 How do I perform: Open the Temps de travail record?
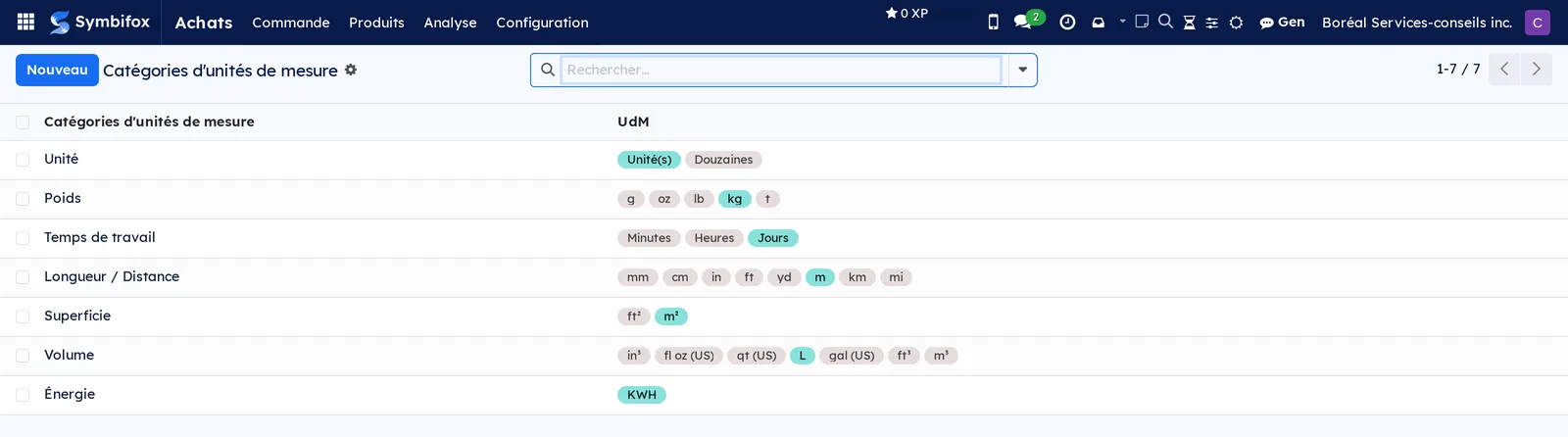(x=100, y=237)
